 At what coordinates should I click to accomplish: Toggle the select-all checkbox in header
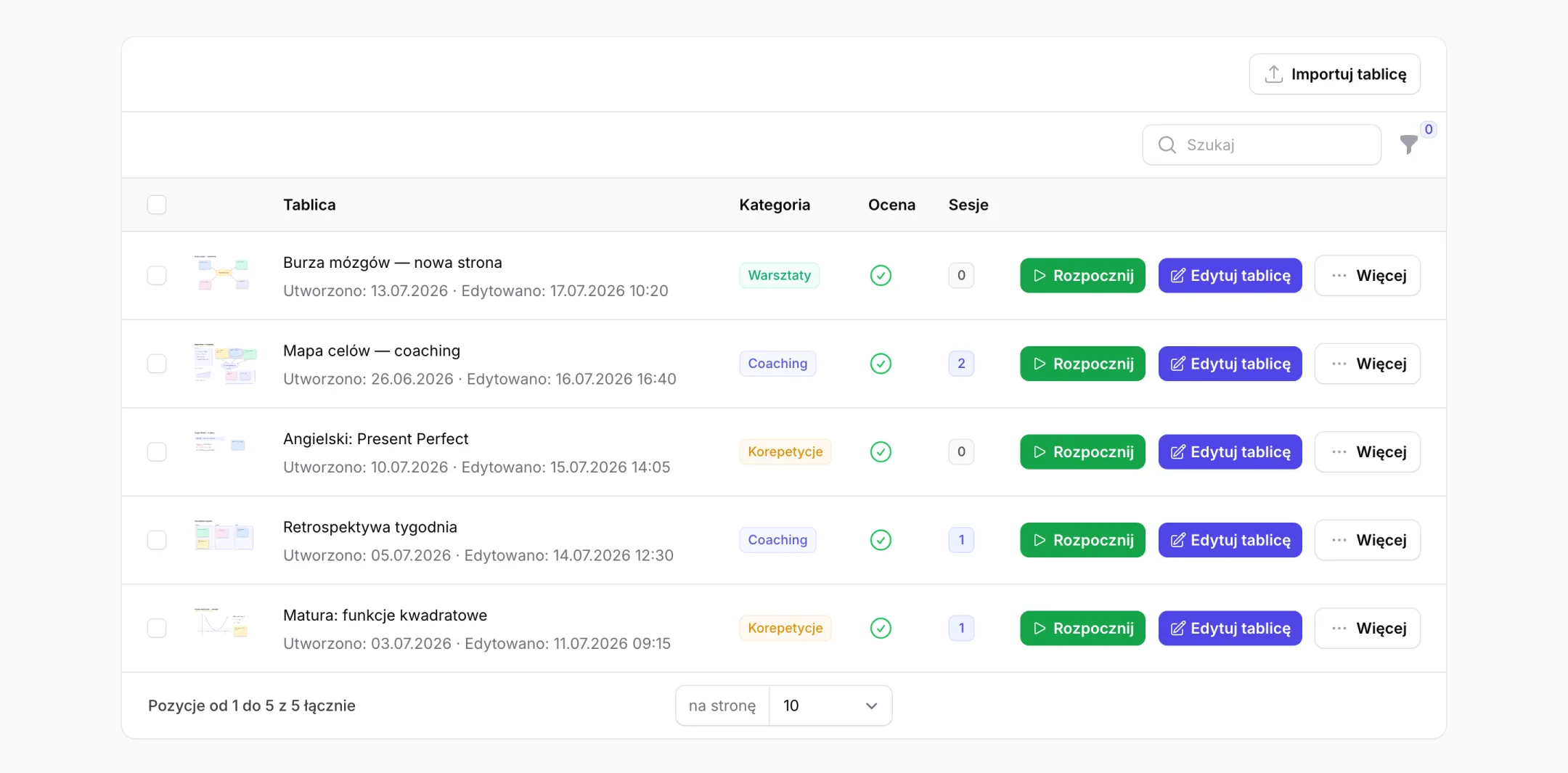pyautogui.click(x=157, y=205)
